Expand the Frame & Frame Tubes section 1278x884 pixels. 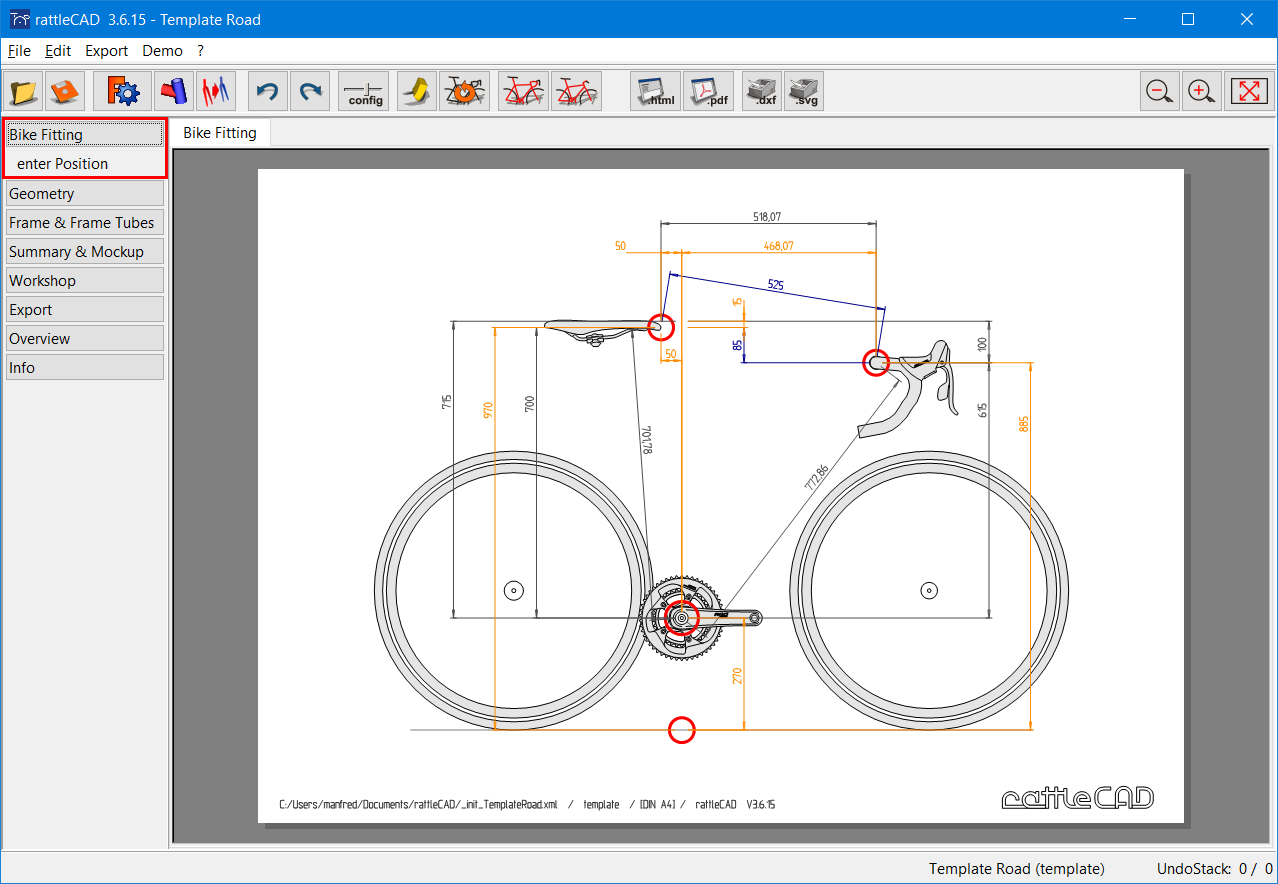pos(84,223)
